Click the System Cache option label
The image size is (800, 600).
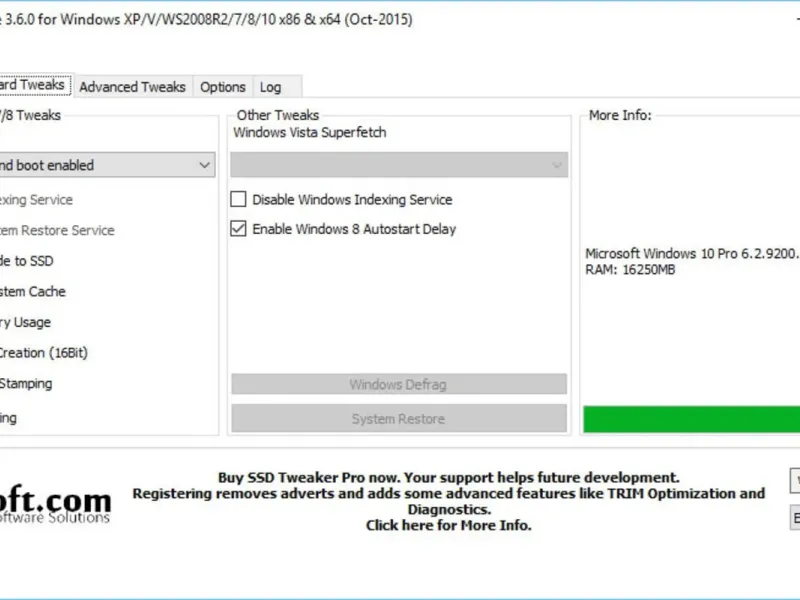pyautogui.click(x=32, y=291)
